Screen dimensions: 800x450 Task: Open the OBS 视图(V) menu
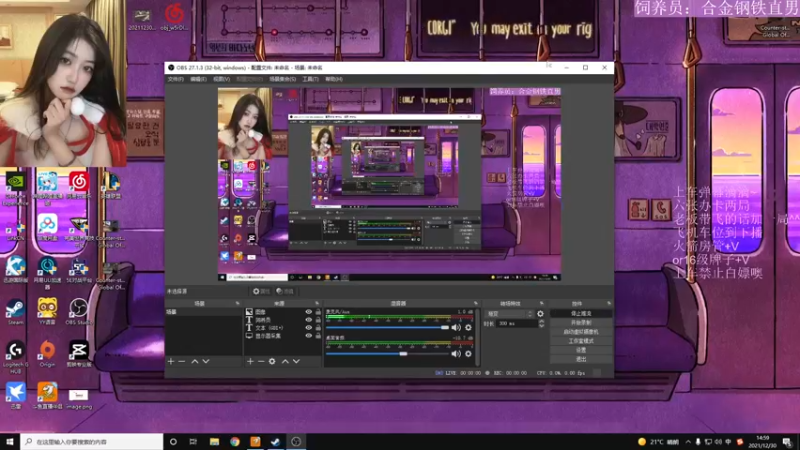click(221, 79)
